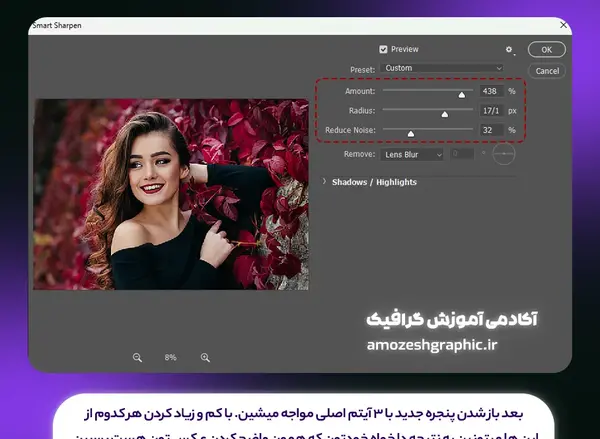
Task: Click the Remove label
Action: coord(359,154)
